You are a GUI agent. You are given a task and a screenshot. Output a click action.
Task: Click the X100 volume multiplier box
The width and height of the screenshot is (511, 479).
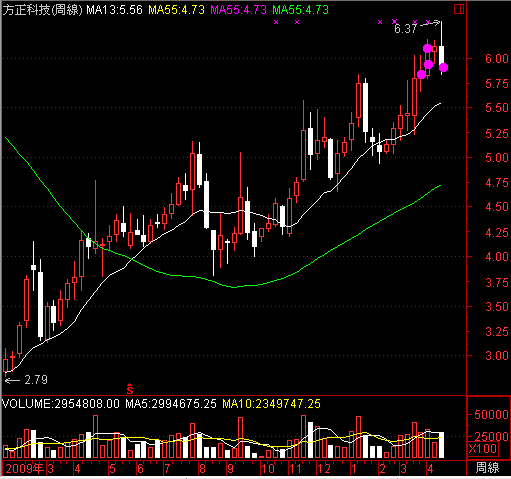coord(483,449)
